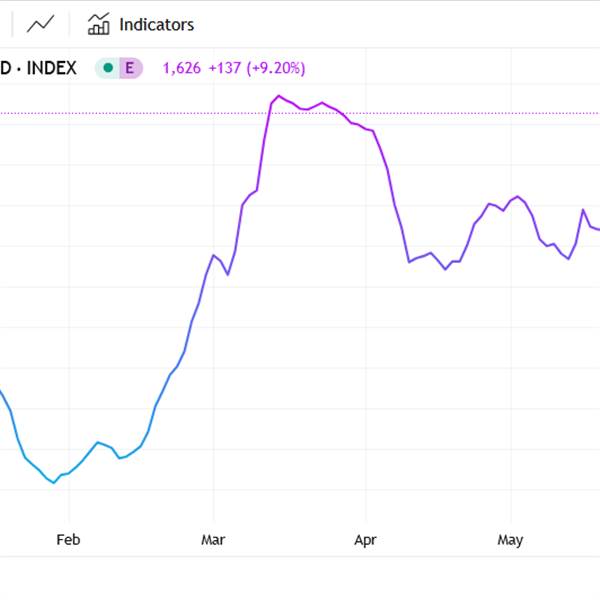600x600 pixels.
Task: Open the Indicators menu label
Action: tap(157, 25)
